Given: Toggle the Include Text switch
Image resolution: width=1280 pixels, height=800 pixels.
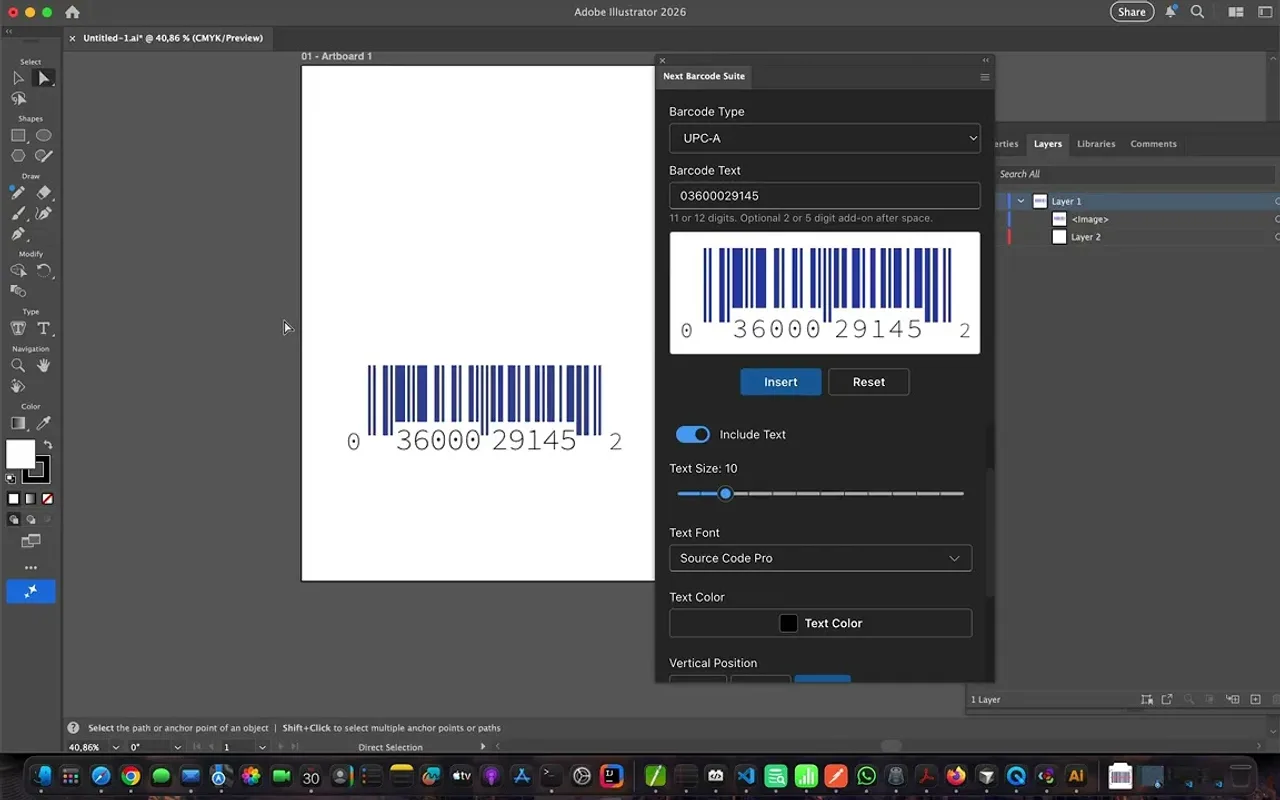Looking at the screenshot, I should (x=693, y=434).
